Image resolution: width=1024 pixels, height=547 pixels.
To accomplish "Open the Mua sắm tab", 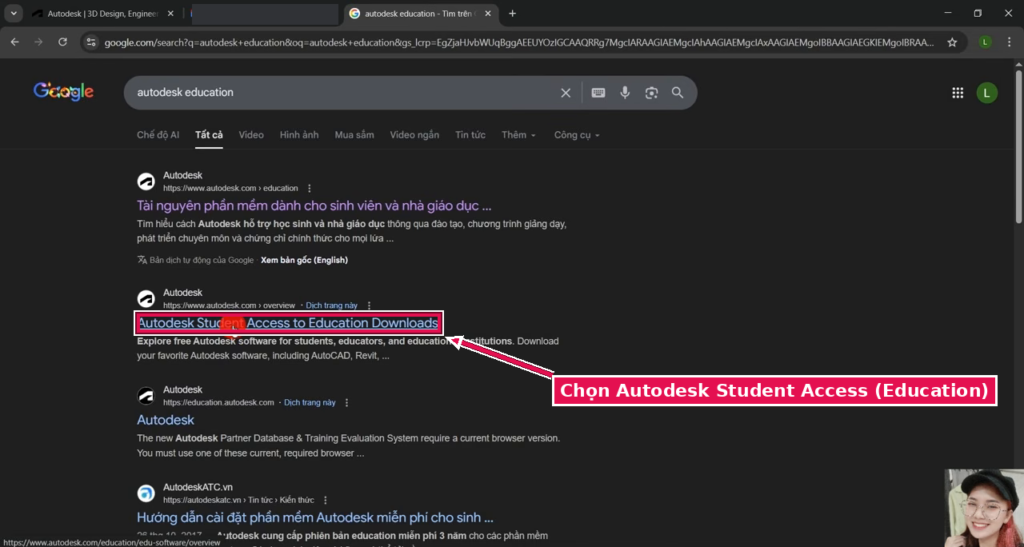I will point(354,134).
